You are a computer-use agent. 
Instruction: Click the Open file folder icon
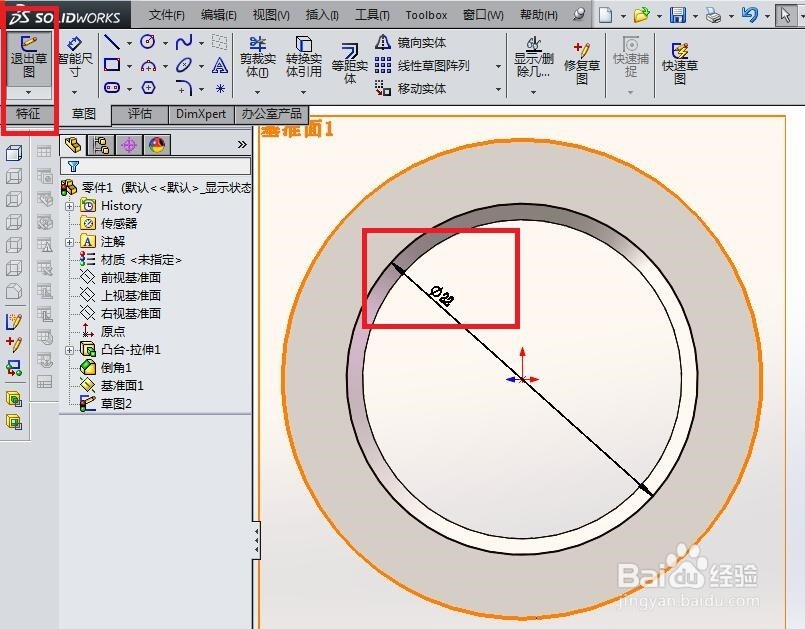pos(641,15)
